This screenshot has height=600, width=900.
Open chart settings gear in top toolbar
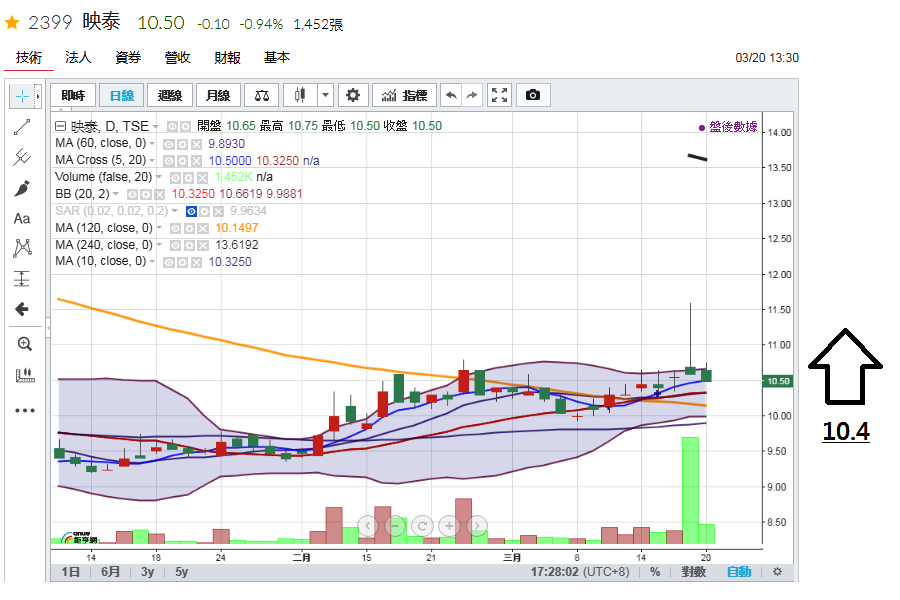point(352,95)
